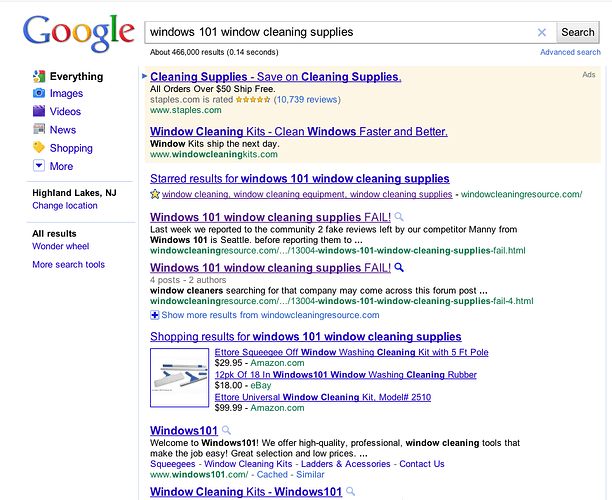Open Ladders & Acessories sitelink
Image resolution: width=612 pixels, height=500 pixels.
(x=345, y=464)
